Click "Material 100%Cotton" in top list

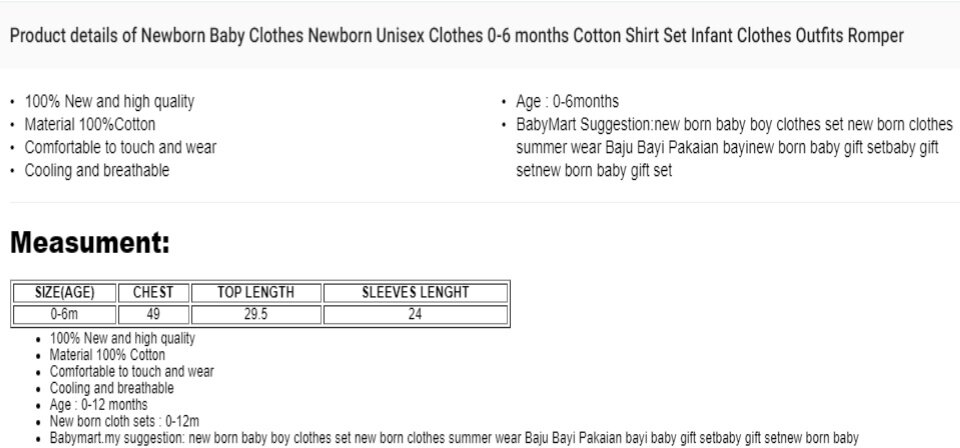pyautogui.click(x=90, y=124)
